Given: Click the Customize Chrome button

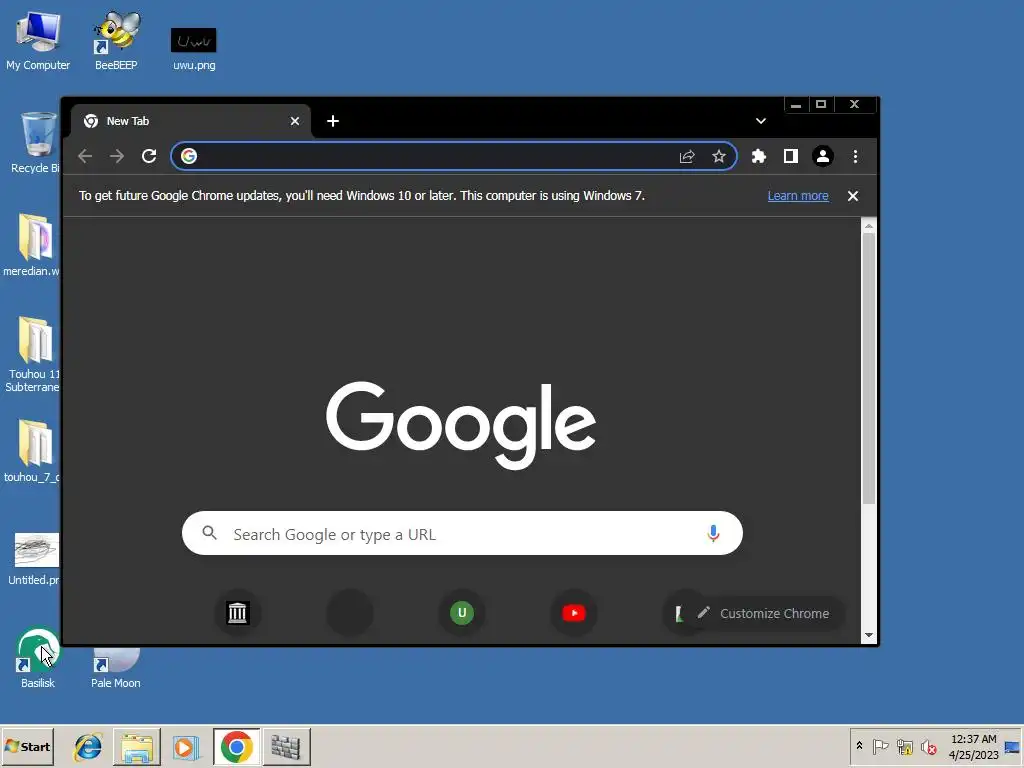Looking at the screenshot, I should click(763, 613).
